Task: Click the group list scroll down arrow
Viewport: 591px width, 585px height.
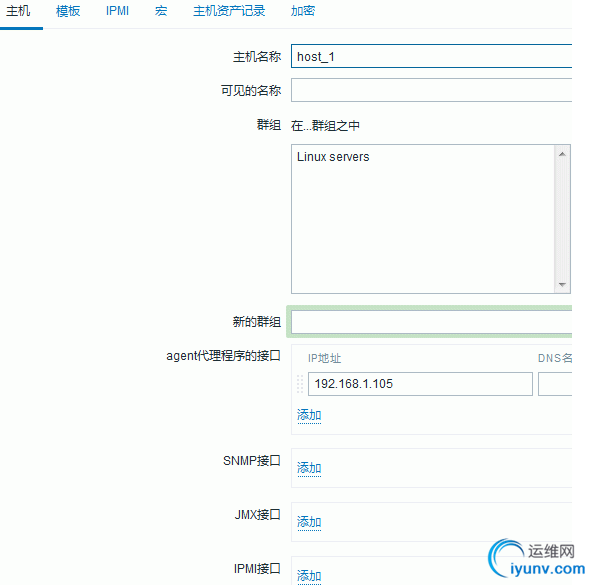Action: 562,285
